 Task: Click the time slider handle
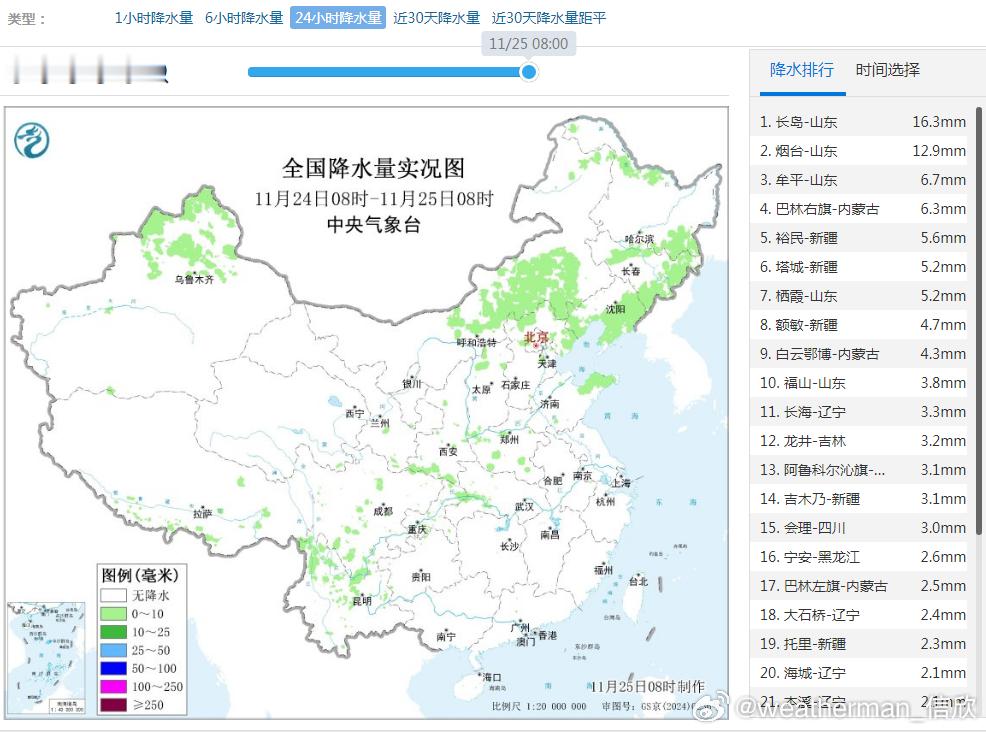click(x=528, y=72)
